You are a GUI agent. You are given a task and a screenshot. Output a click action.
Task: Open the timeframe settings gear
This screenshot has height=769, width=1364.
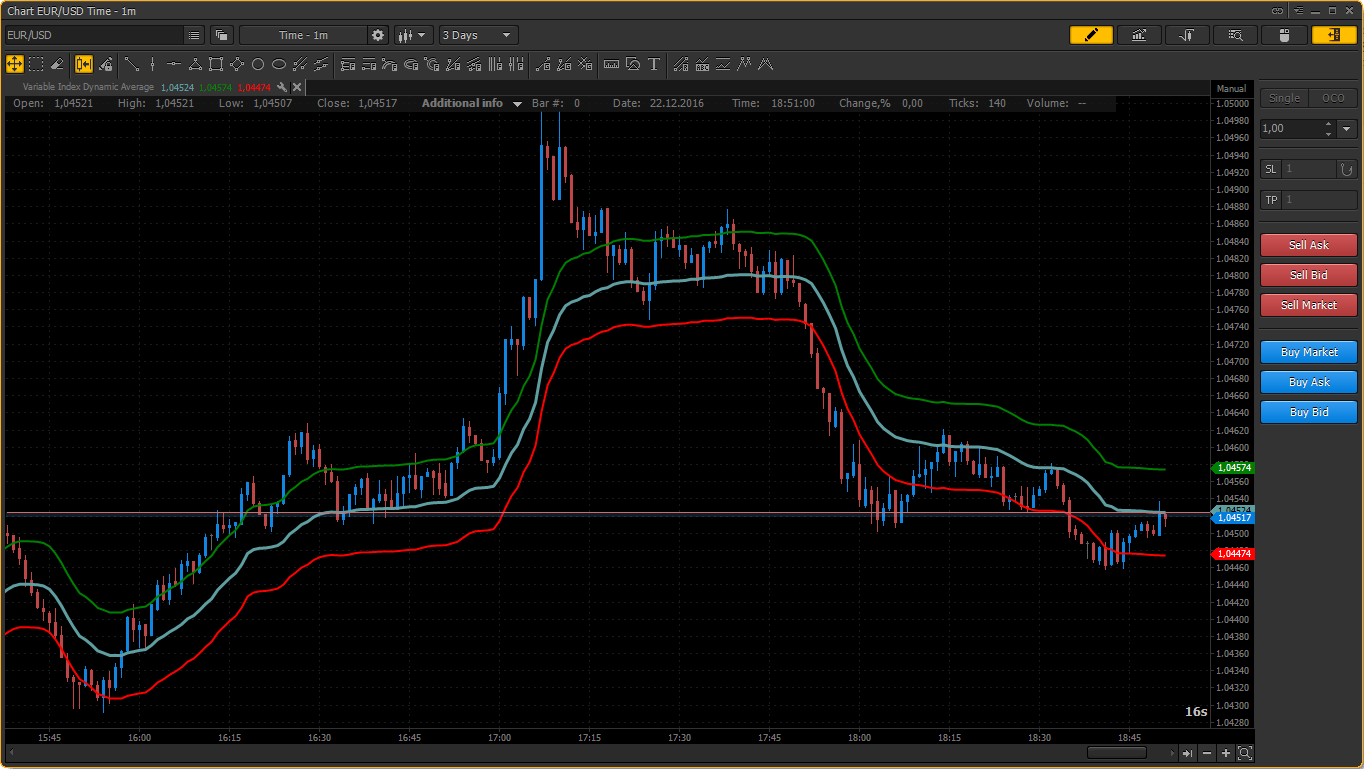(378, 35)
